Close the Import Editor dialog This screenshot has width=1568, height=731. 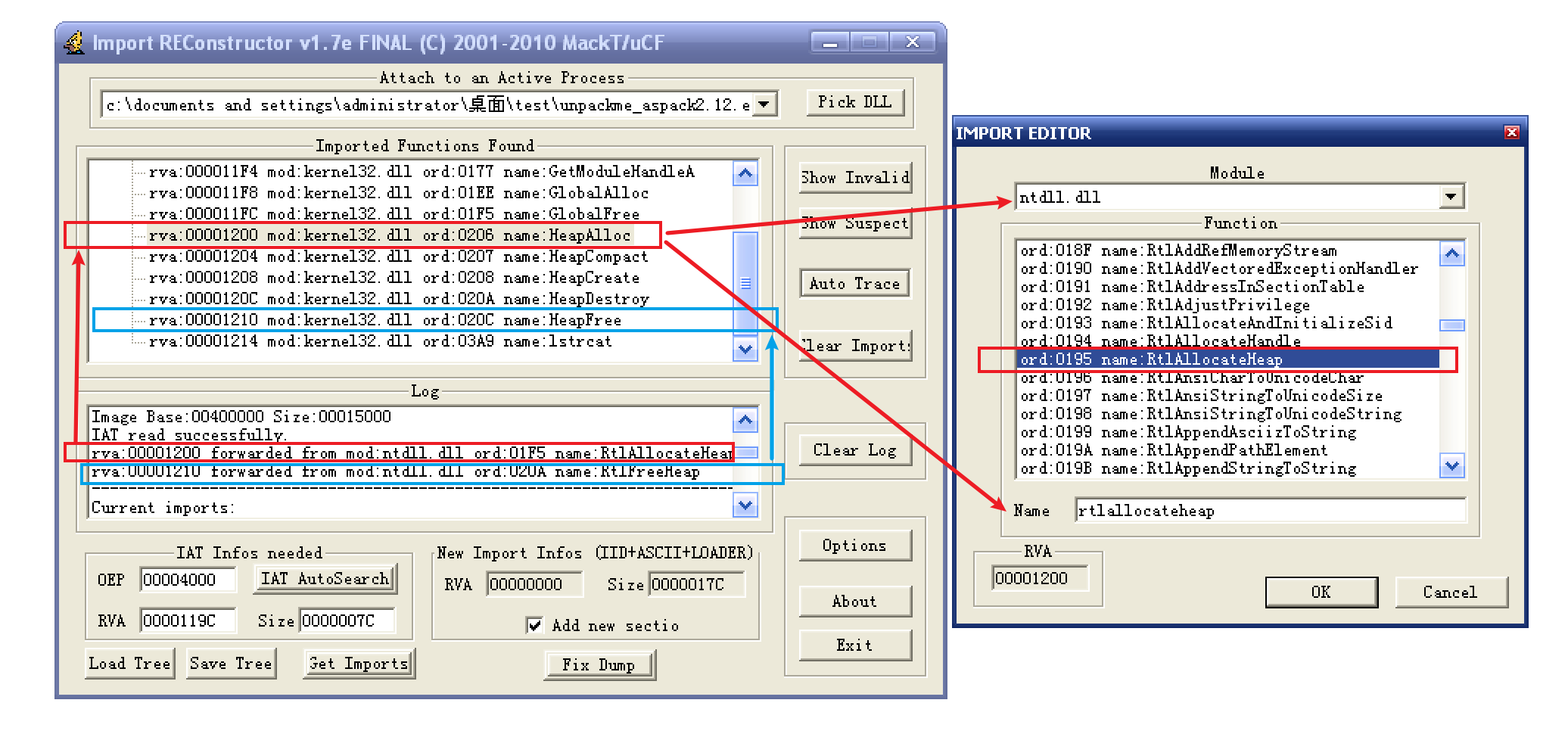click(1511, 132)
